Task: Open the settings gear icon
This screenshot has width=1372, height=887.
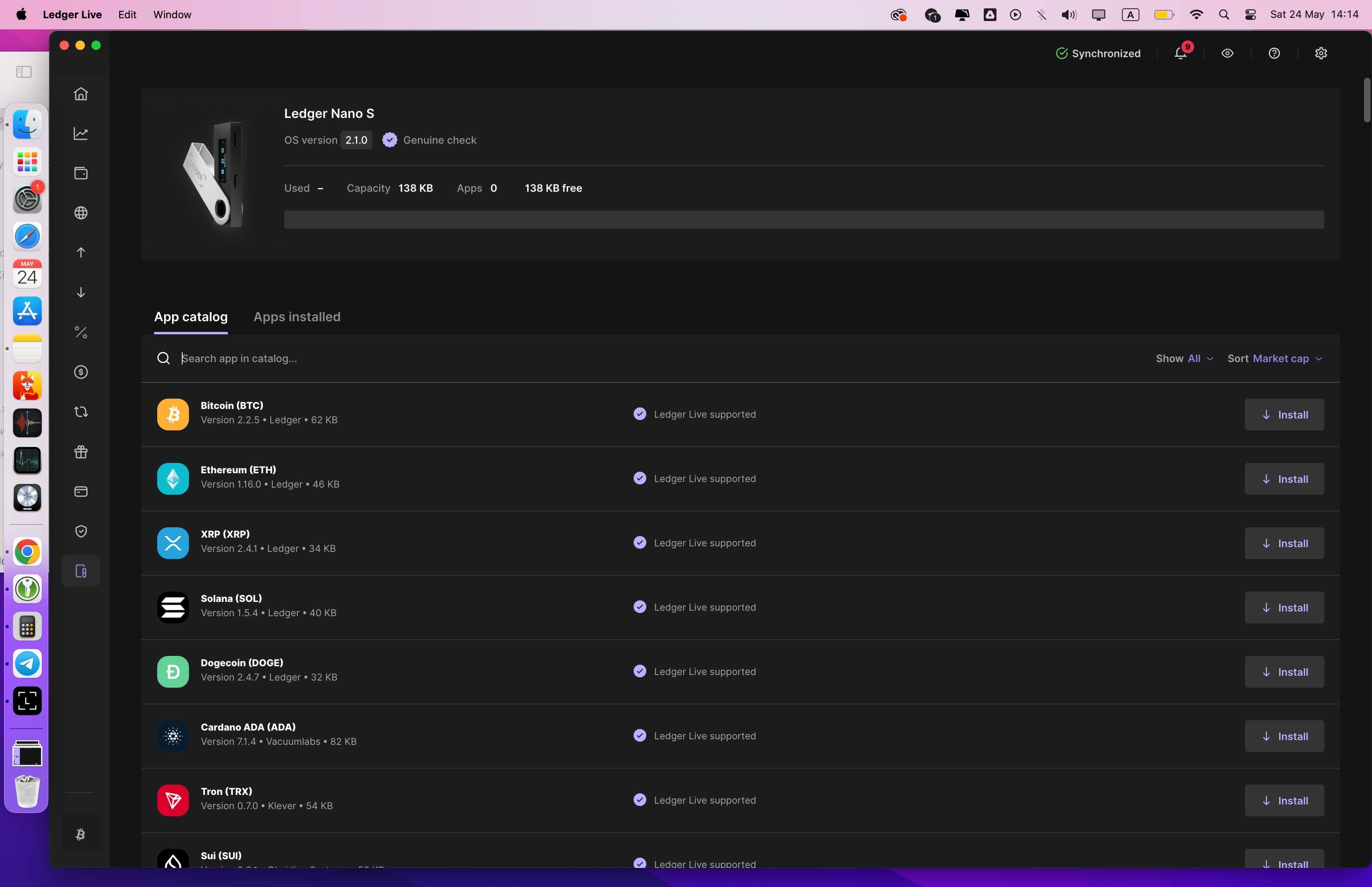Action: pyautogui.click(x=1321, y=53)
